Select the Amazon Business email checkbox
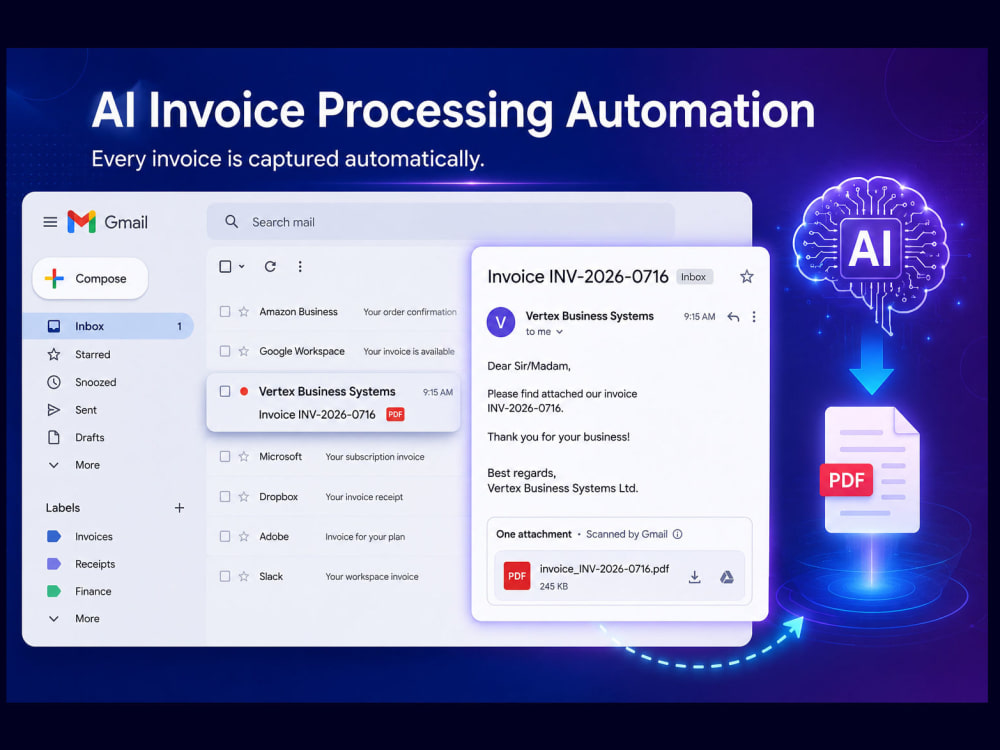Viewport: 1000px width, 750px height. coord(224,311)
